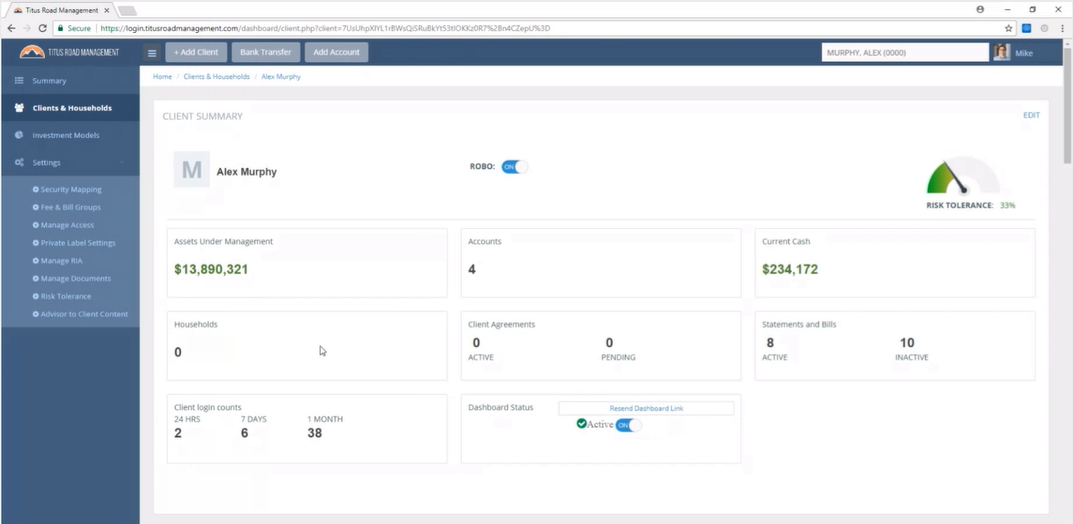Image resolution: width=1073 pixels, height=524 pixels.
Task: Click the Investment Models pie chart icon
Action: tap(19, 135)
